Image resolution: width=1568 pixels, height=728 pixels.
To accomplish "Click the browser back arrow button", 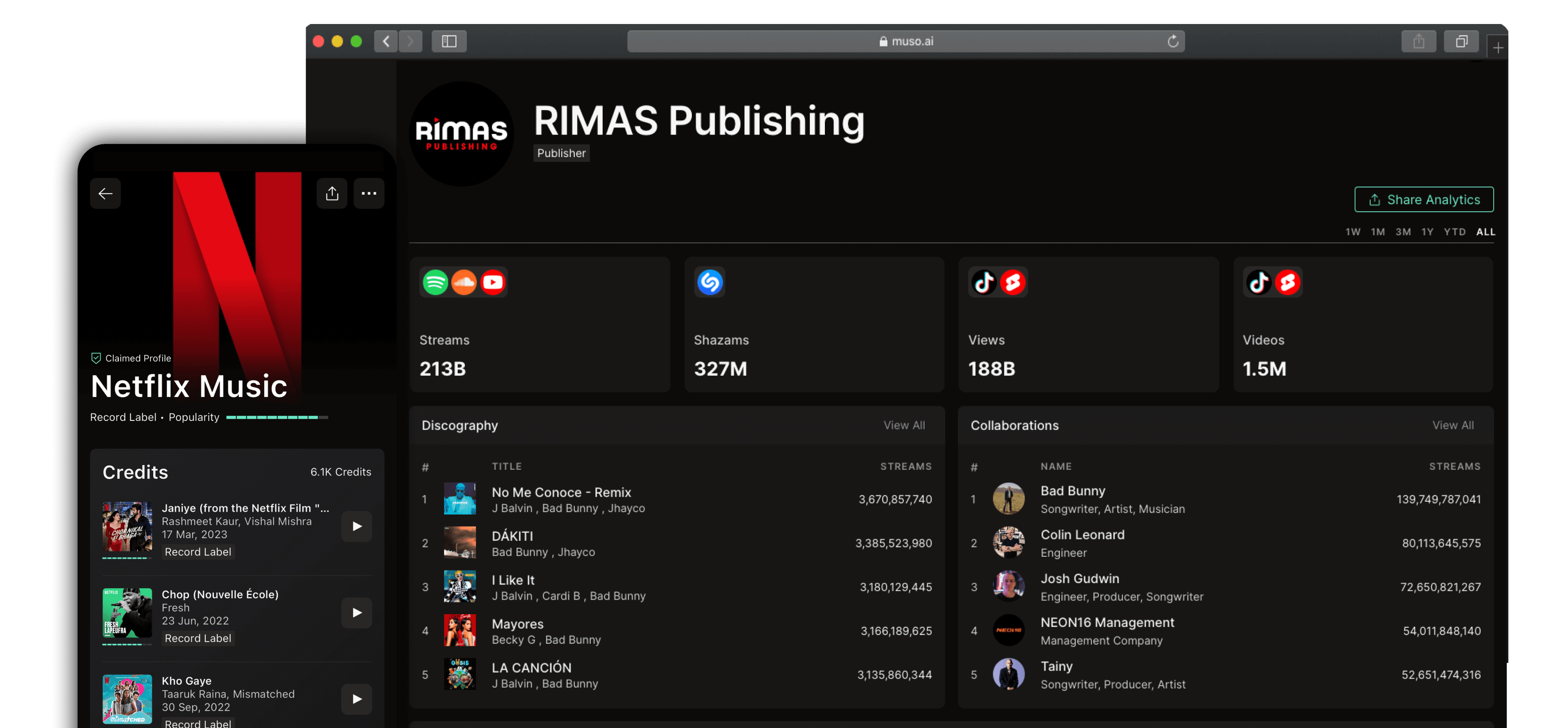I will coord(386,41).
